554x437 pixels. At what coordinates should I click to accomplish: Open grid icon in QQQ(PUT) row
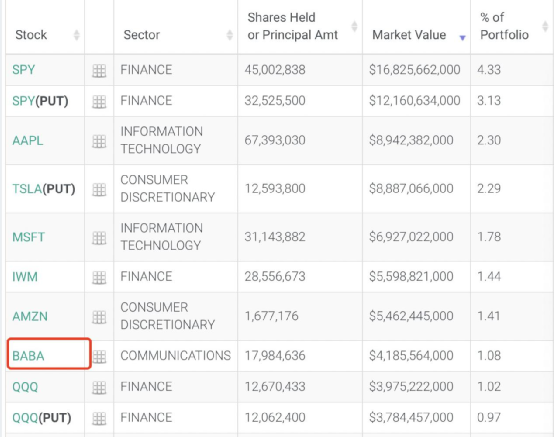pos(99,419)
